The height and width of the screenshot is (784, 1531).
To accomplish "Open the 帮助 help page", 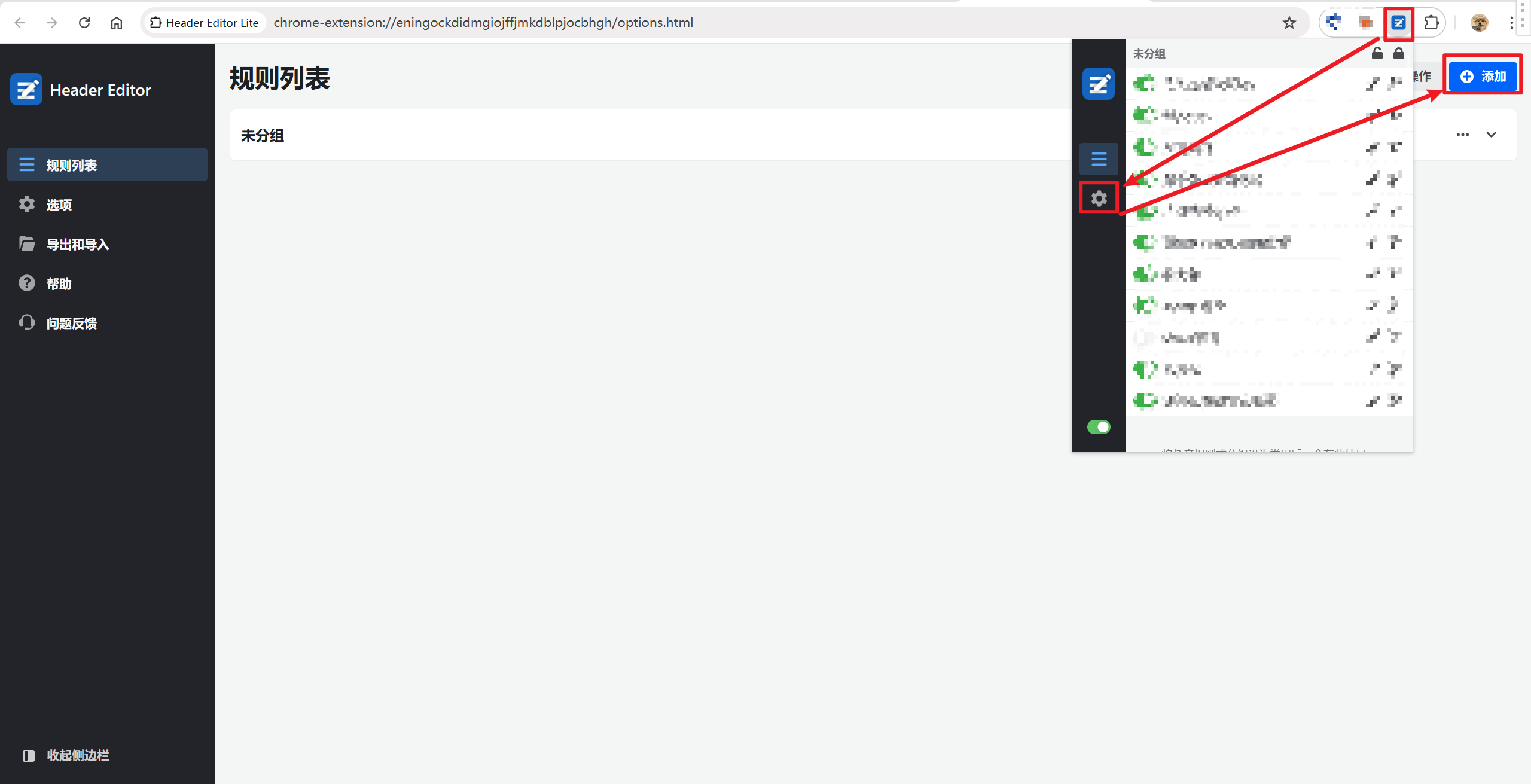I will pyautogui.click(x=59, y=283).
